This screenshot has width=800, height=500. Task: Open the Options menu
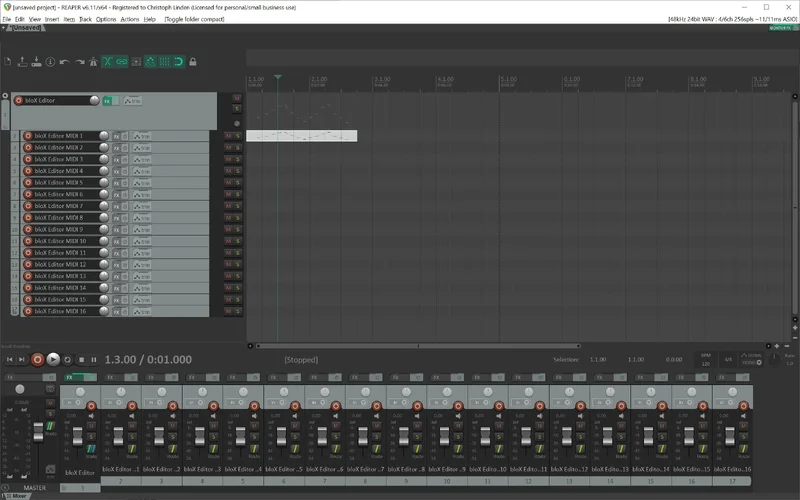coord(106,19)
